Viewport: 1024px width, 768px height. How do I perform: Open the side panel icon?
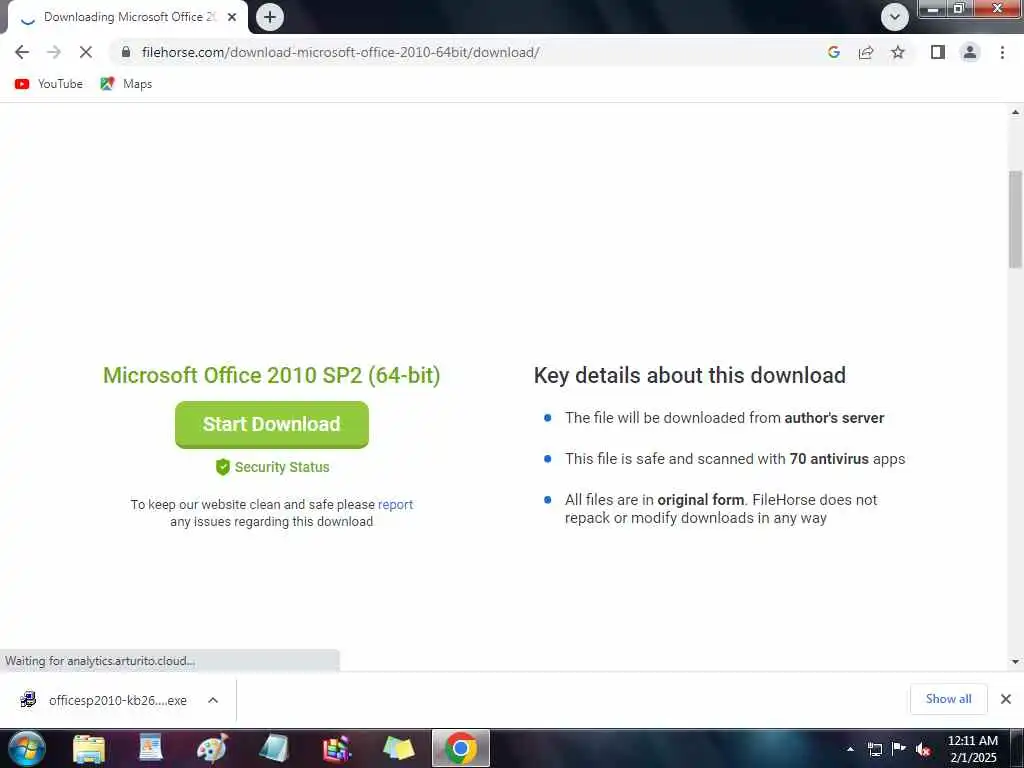(x=938, y=52)
